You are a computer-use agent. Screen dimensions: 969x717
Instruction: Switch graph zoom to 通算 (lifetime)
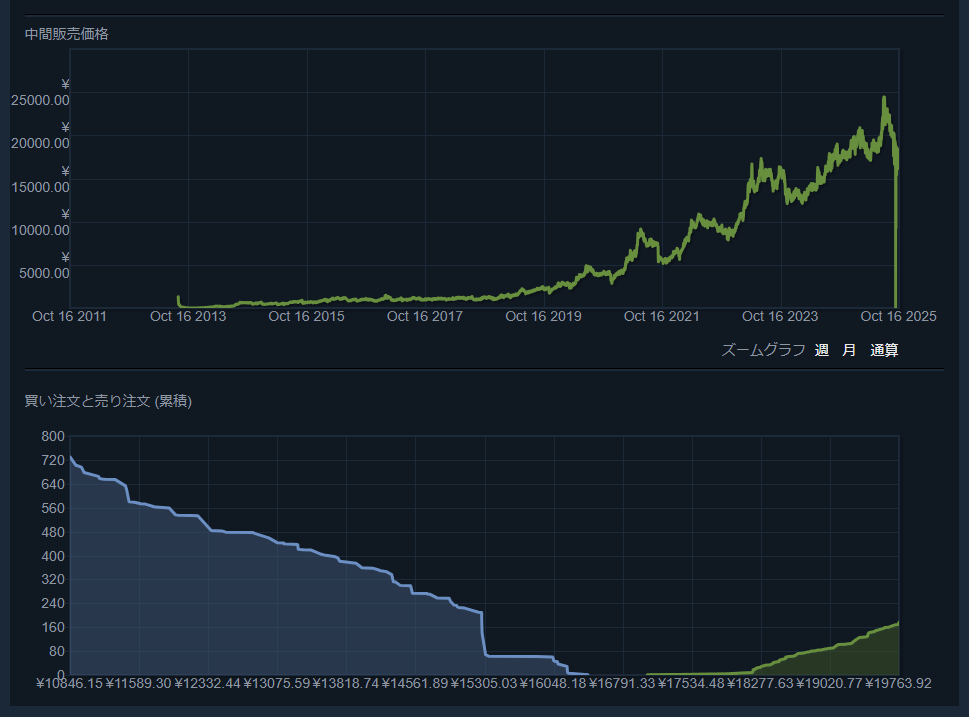tap(884, 350)
